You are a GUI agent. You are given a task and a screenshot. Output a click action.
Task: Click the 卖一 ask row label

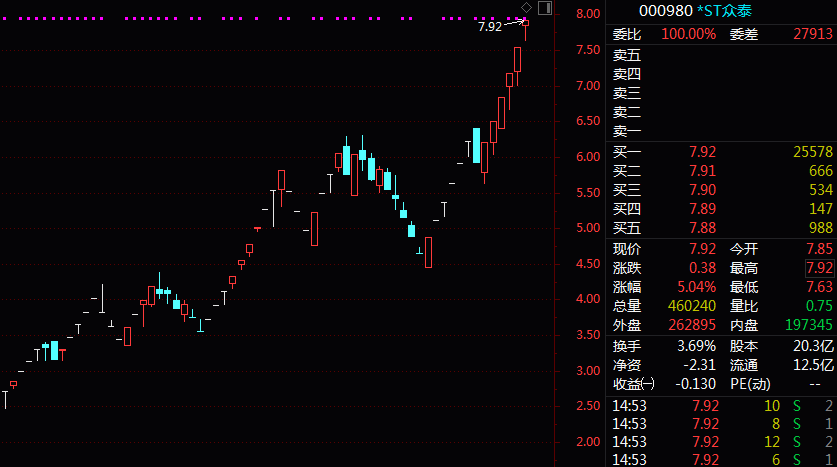tap(627, 131)
